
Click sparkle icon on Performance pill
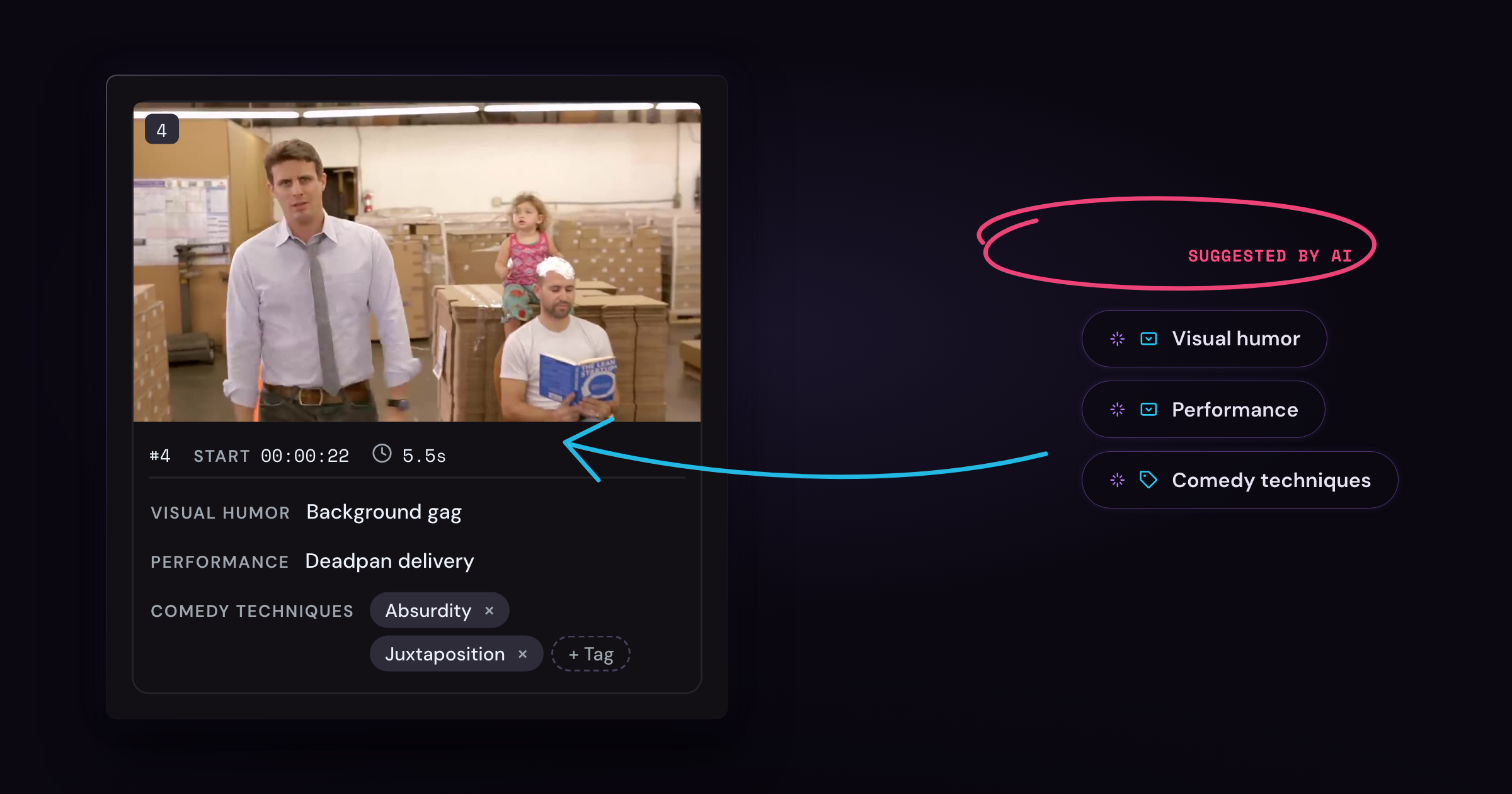tap(1118, 410)
